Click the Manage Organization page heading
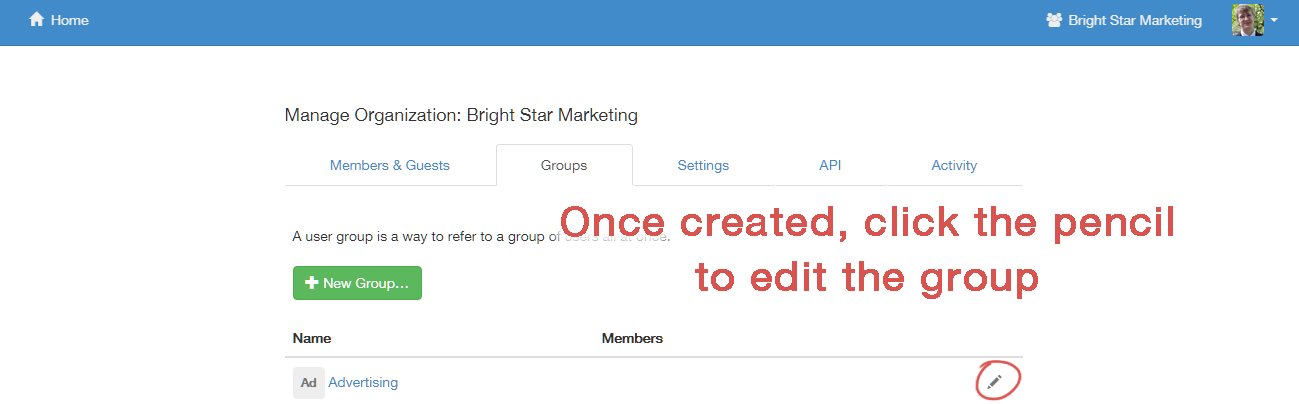 pos(461,115)
